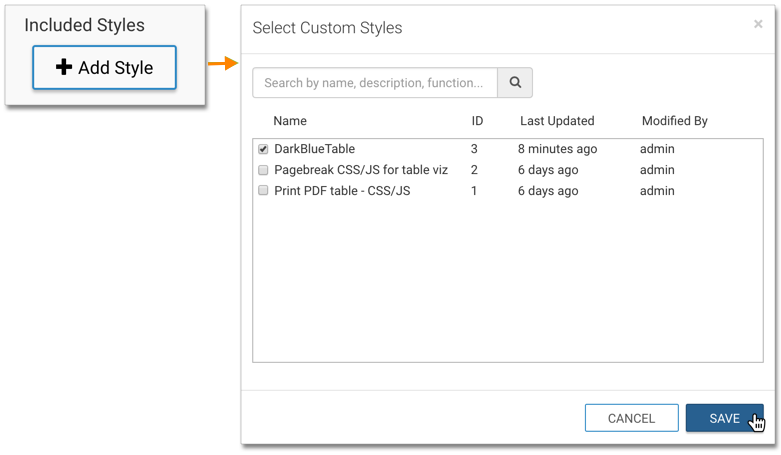Sort by the Name column header
Image resolution: width=781 pixels, height=455 pixels.
pos(290,121)
